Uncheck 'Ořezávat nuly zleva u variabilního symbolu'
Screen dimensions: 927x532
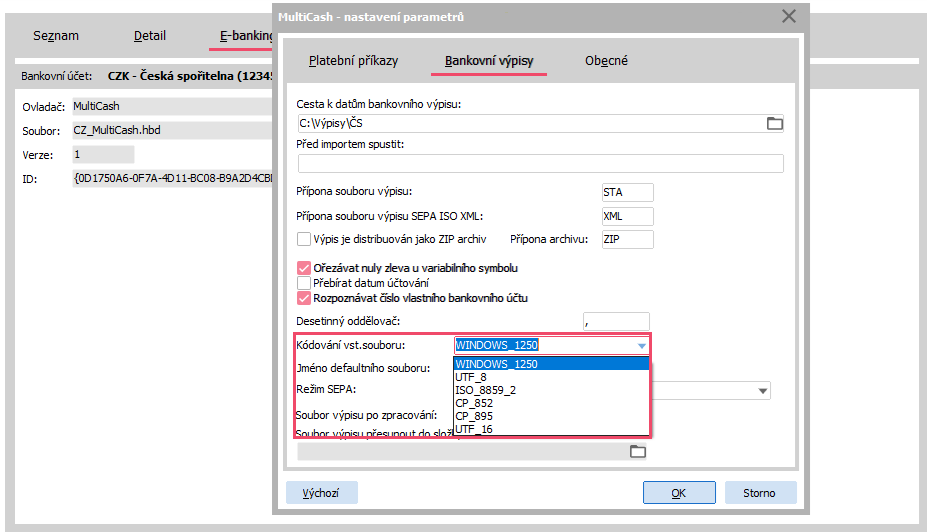click(304, 268)
